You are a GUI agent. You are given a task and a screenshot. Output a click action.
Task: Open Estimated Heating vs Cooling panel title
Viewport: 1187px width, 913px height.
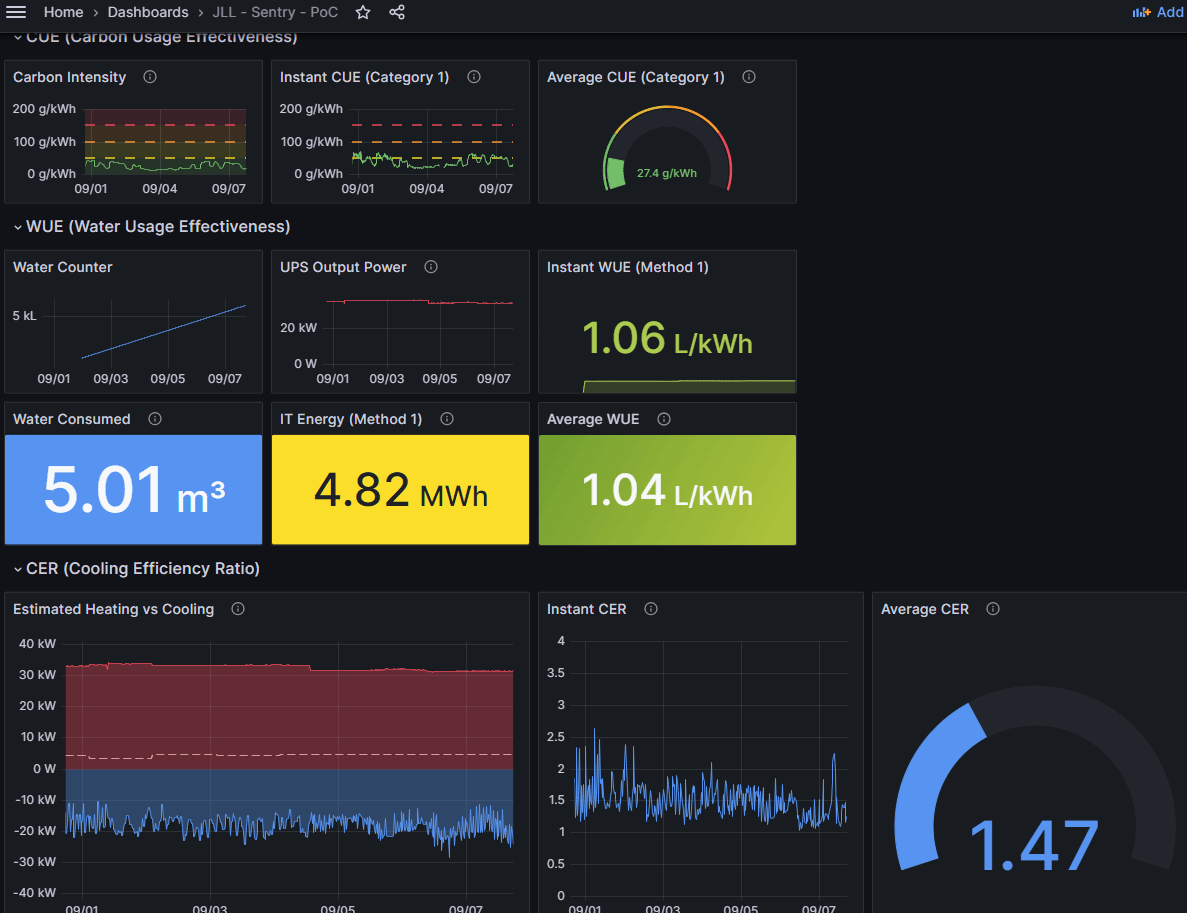[x=114, y=609]
